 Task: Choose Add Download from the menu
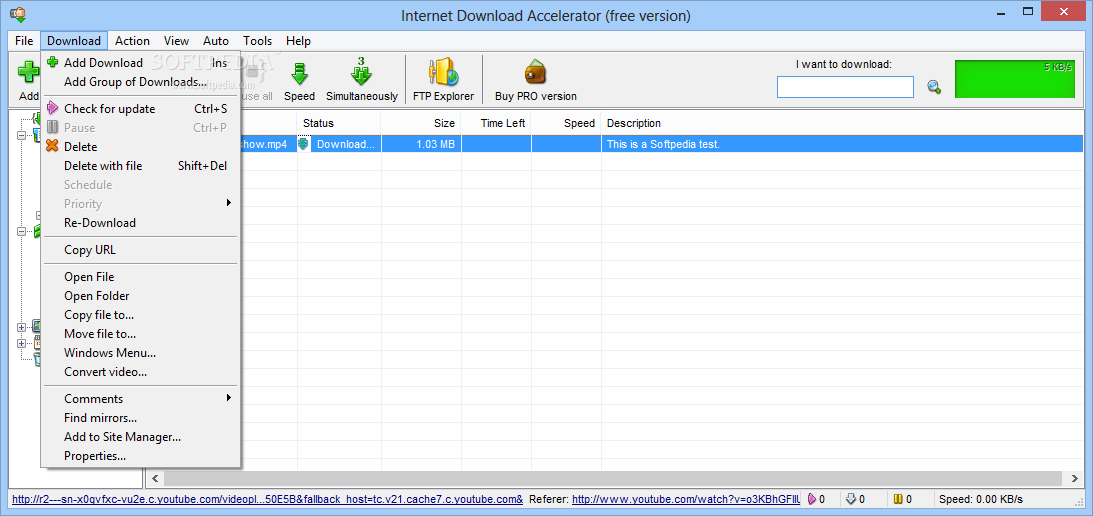(141, 63)
